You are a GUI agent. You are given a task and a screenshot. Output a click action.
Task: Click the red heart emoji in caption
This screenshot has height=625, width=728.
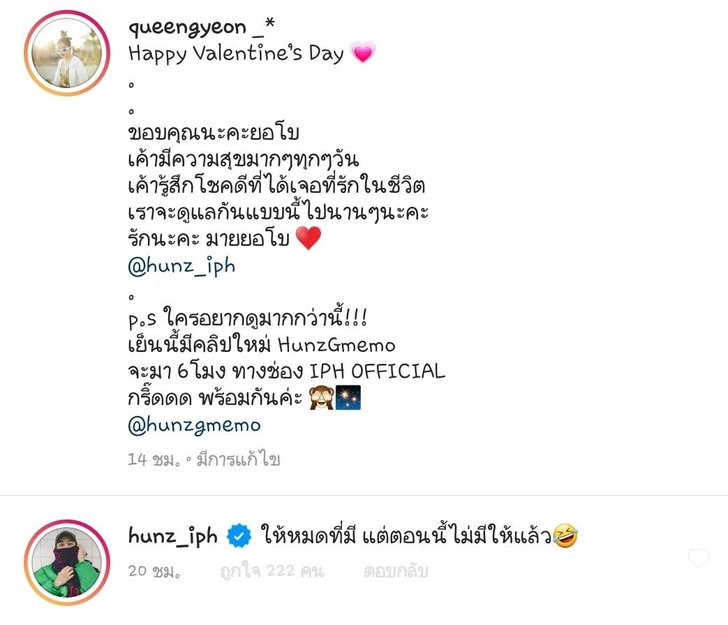coord(308,238)
